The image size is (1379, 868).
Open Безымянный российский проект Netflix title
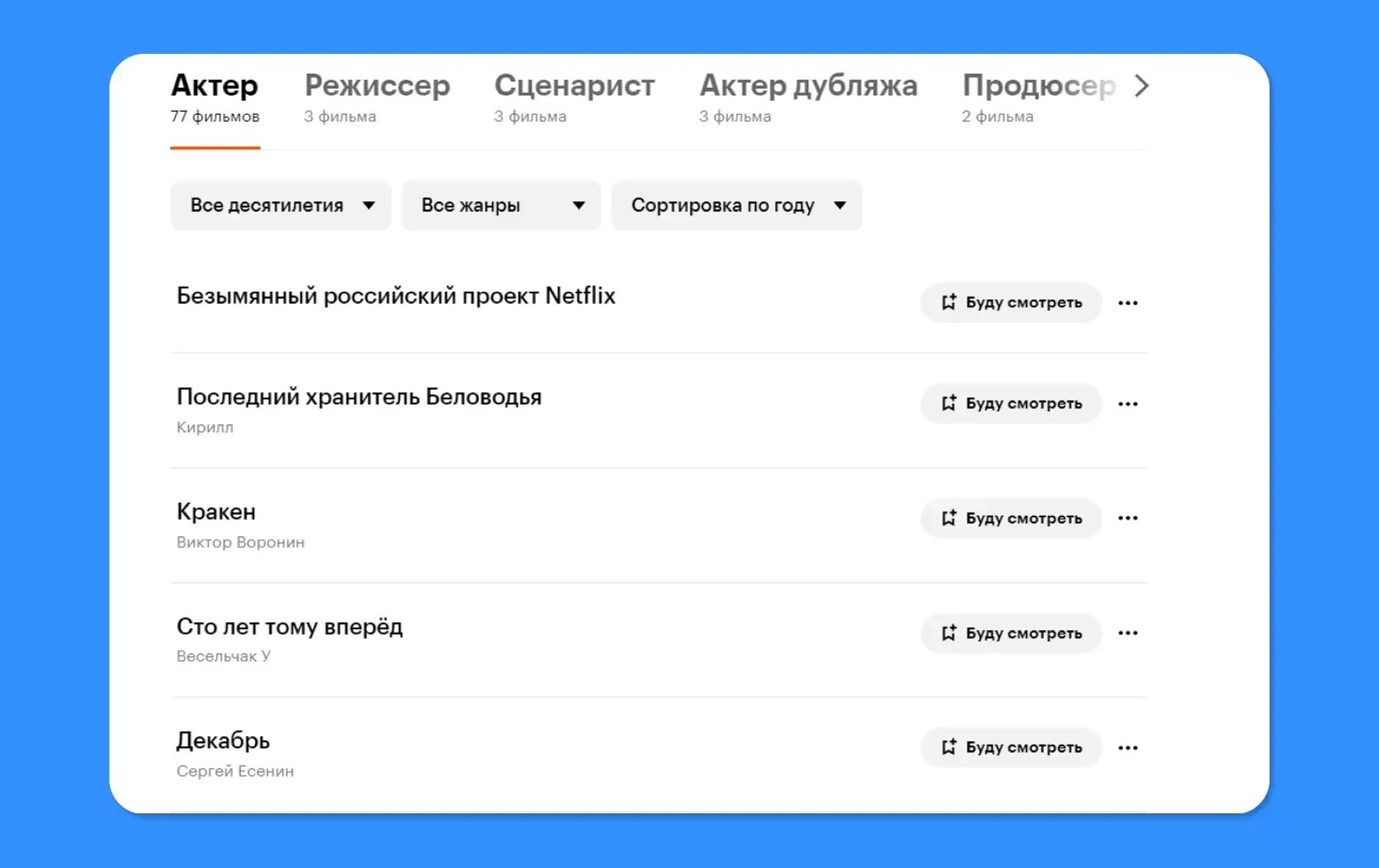coord(396,296)
